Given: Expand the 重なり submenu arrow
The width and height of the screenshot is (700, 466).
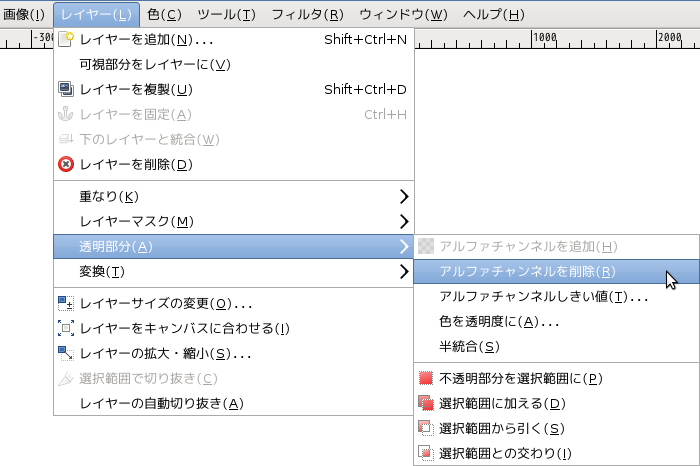Looking at the screenshot, I should 404,195.
